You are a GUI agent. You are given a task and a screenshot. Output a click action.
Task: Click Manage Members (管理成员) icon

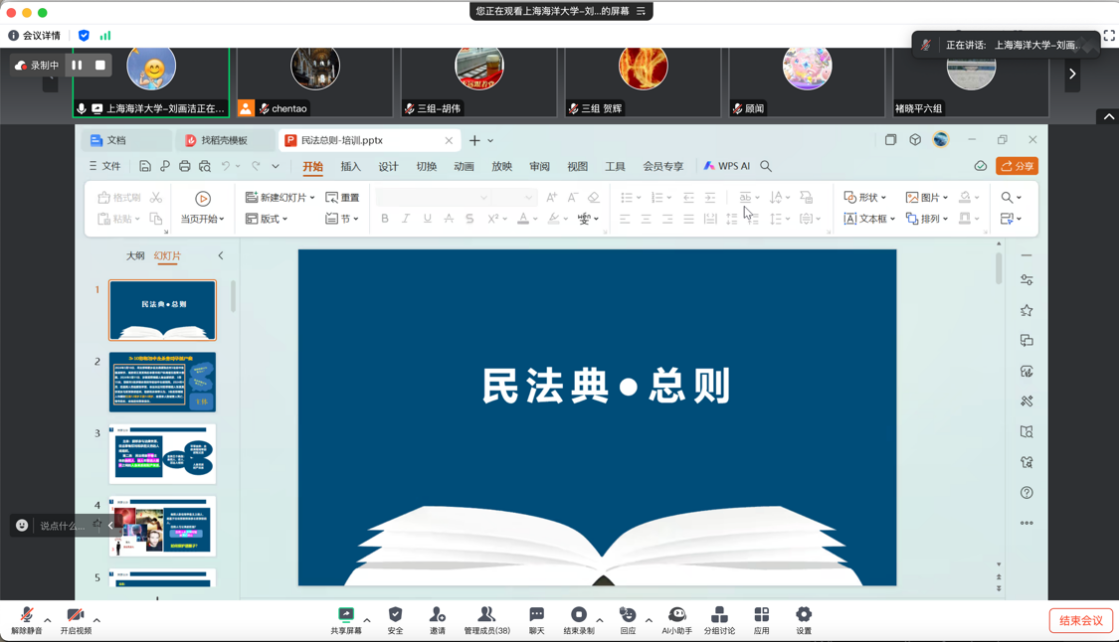pos(486,615)
